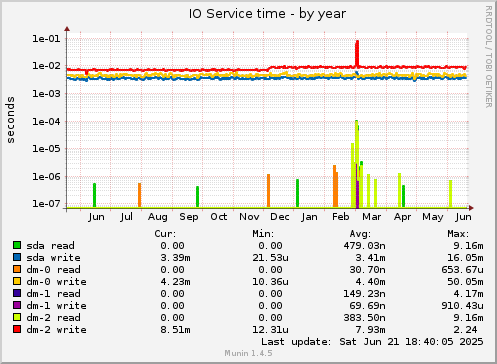The height and width of the screenshot is (364, 497).
Task: Click the 'Oct' x-axis month label
Action: pyautogui.click(x=219, y=217)
